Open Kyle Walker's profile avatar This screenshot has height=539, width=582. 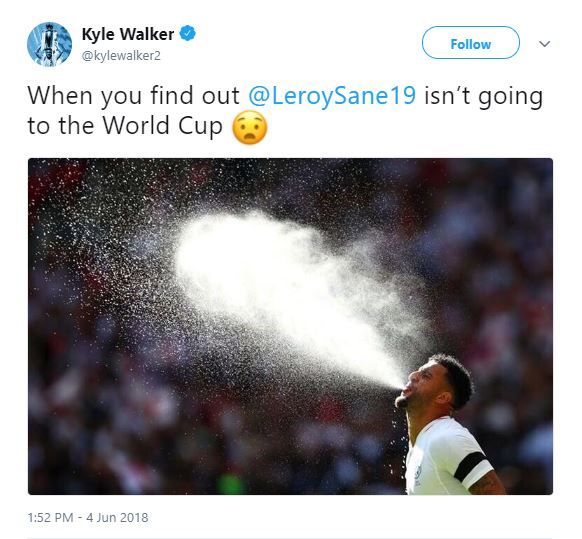point(49,44)
